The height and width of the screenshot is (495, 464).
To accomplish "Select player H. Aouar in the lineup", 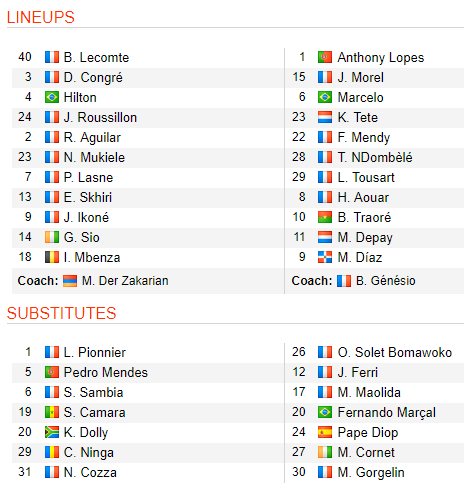I will (x=363, y=197).
